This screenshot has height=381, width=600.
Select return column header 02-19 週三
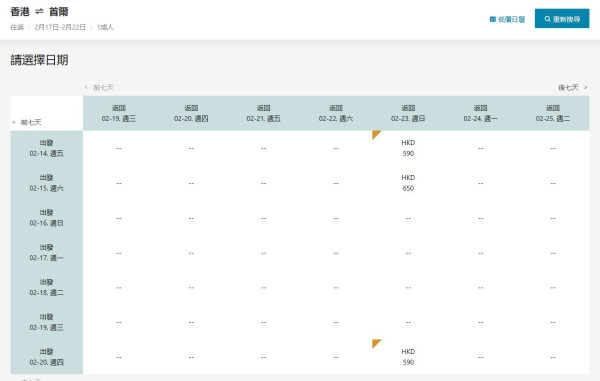tap(119, 113)
